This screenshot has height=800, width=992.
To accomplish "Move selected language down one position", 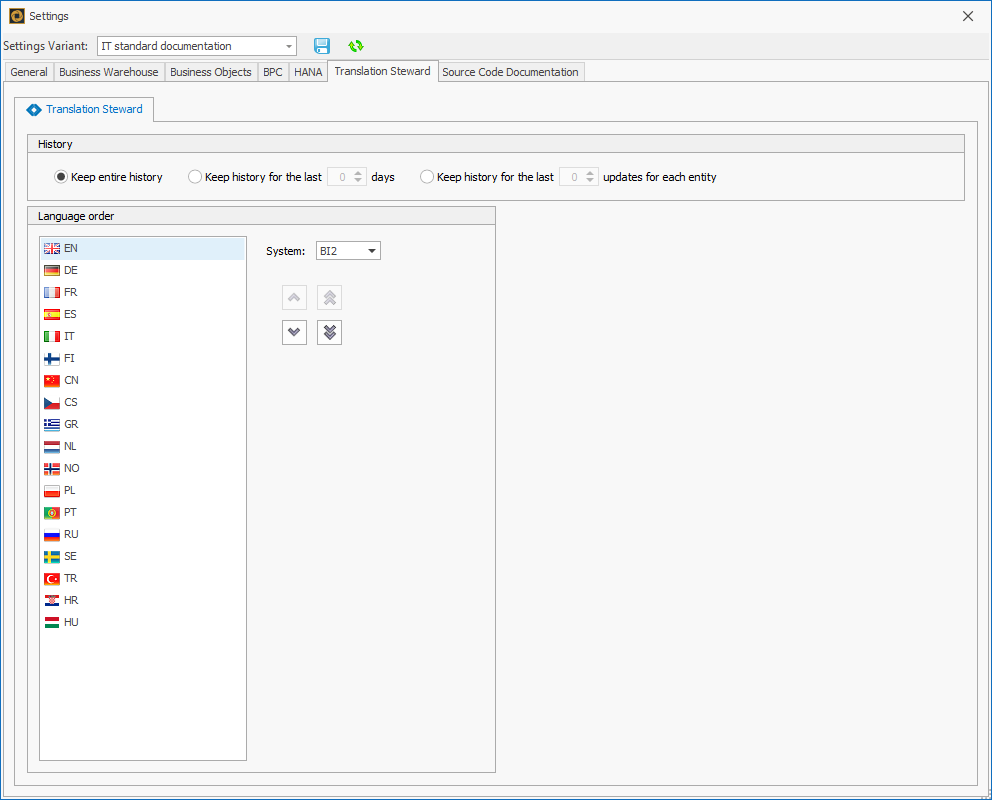I will 294,331.
